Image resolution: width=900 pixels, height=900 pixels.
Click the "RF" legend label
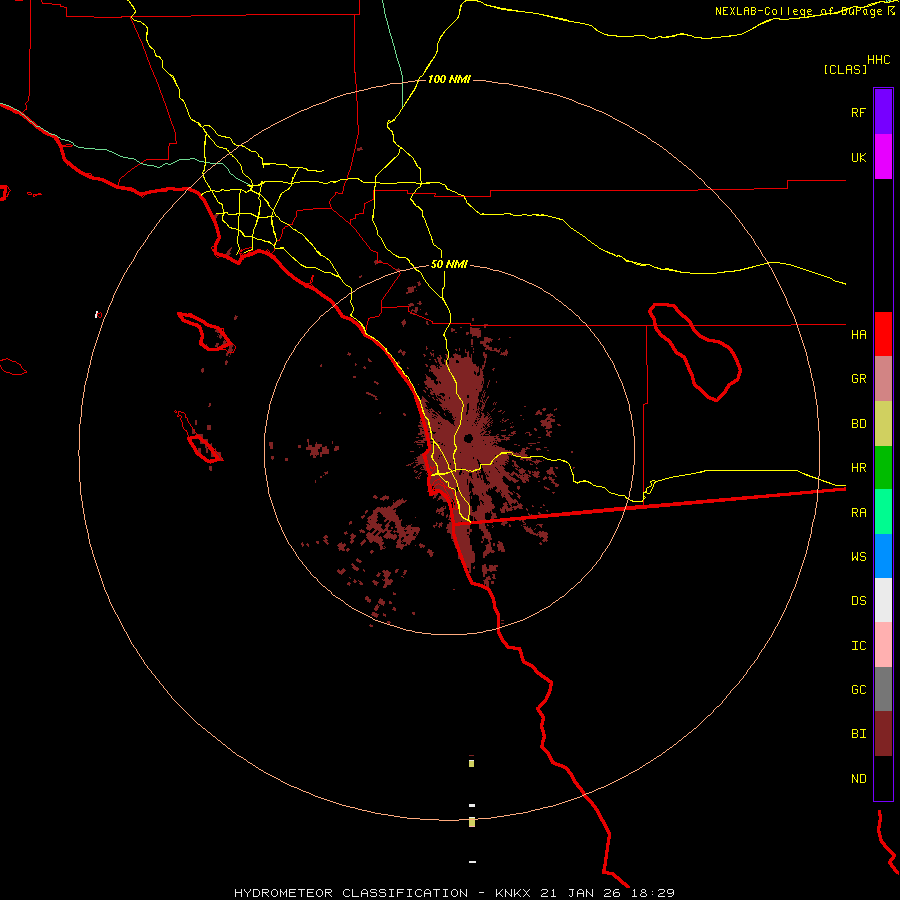[858, 112]
